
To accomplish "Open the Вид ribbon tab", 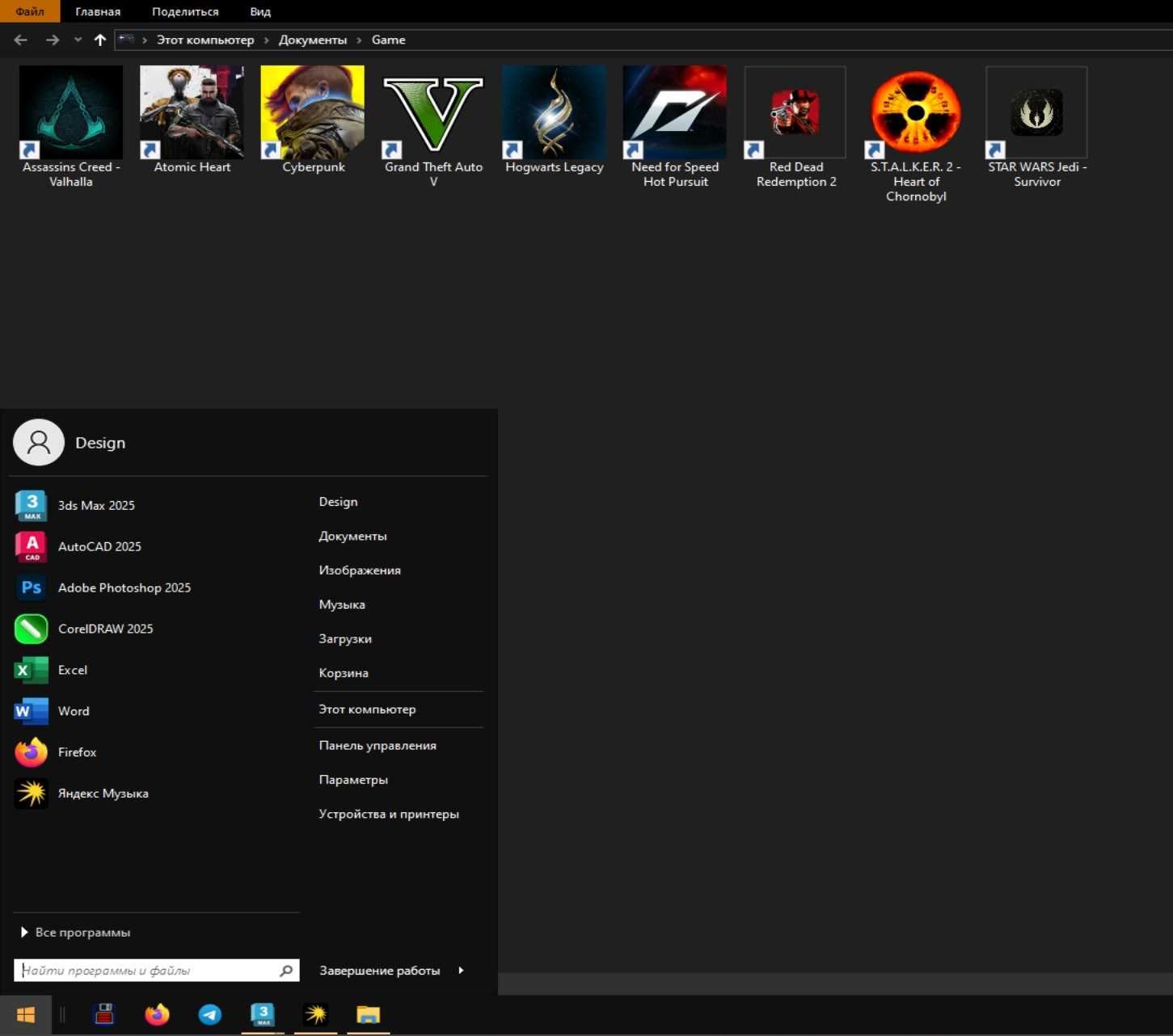I will [x=260, y=11].
